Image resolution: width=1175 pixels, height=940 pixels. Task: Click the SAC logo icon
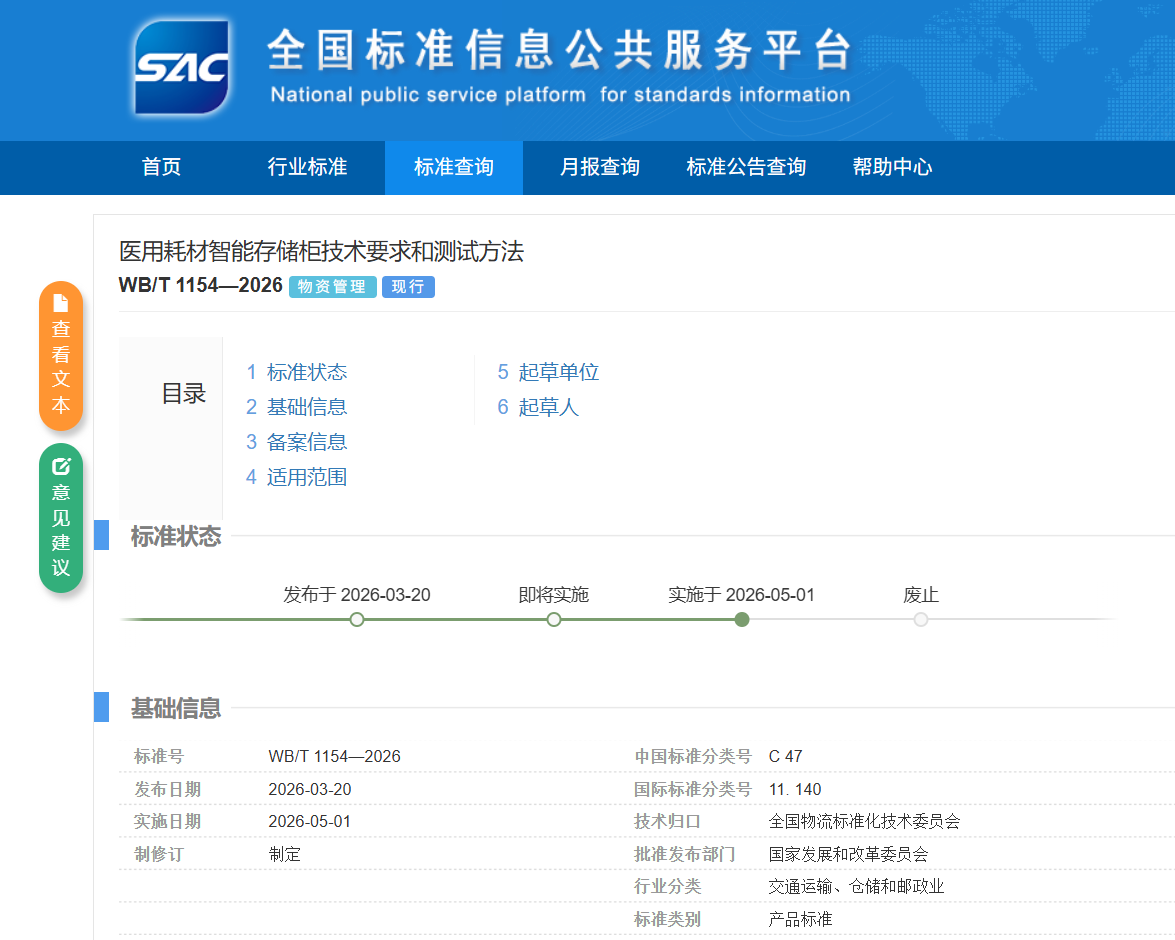pos(181,67)
